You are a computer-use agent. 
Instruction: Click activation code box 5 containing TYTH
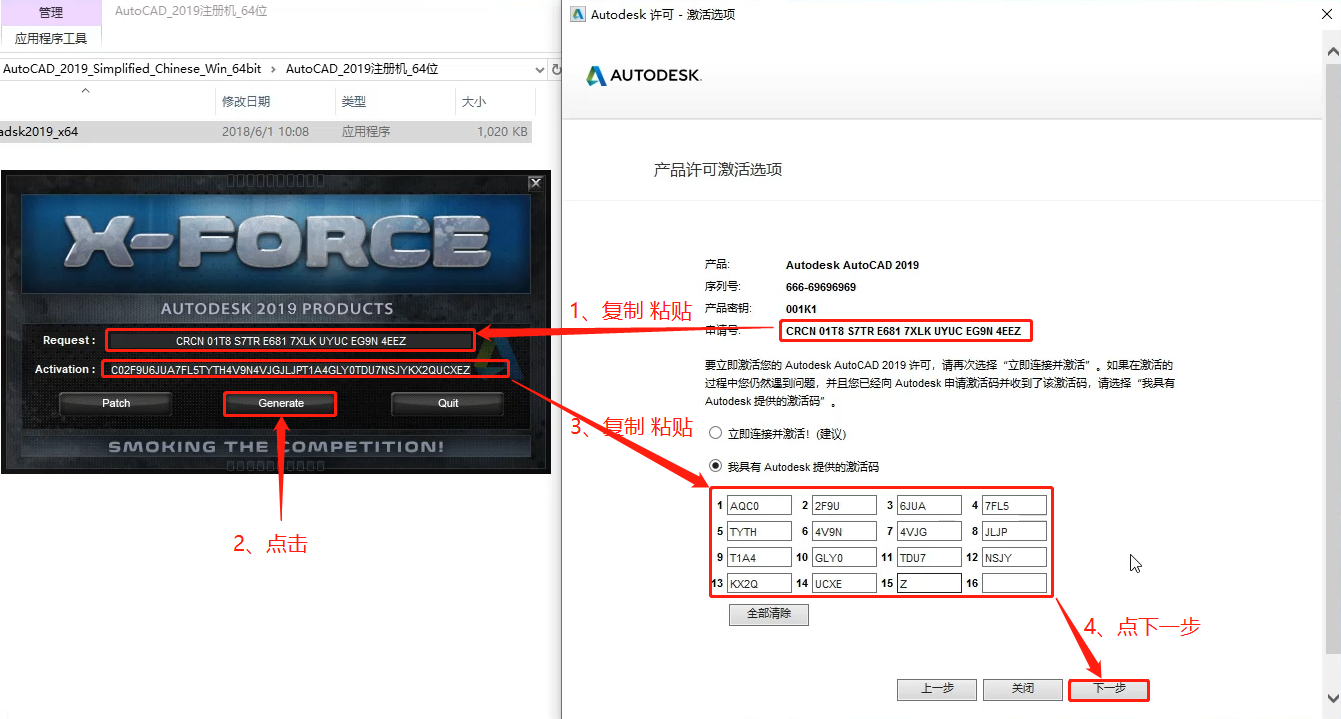pyautogui.click(x=759, y=531)
